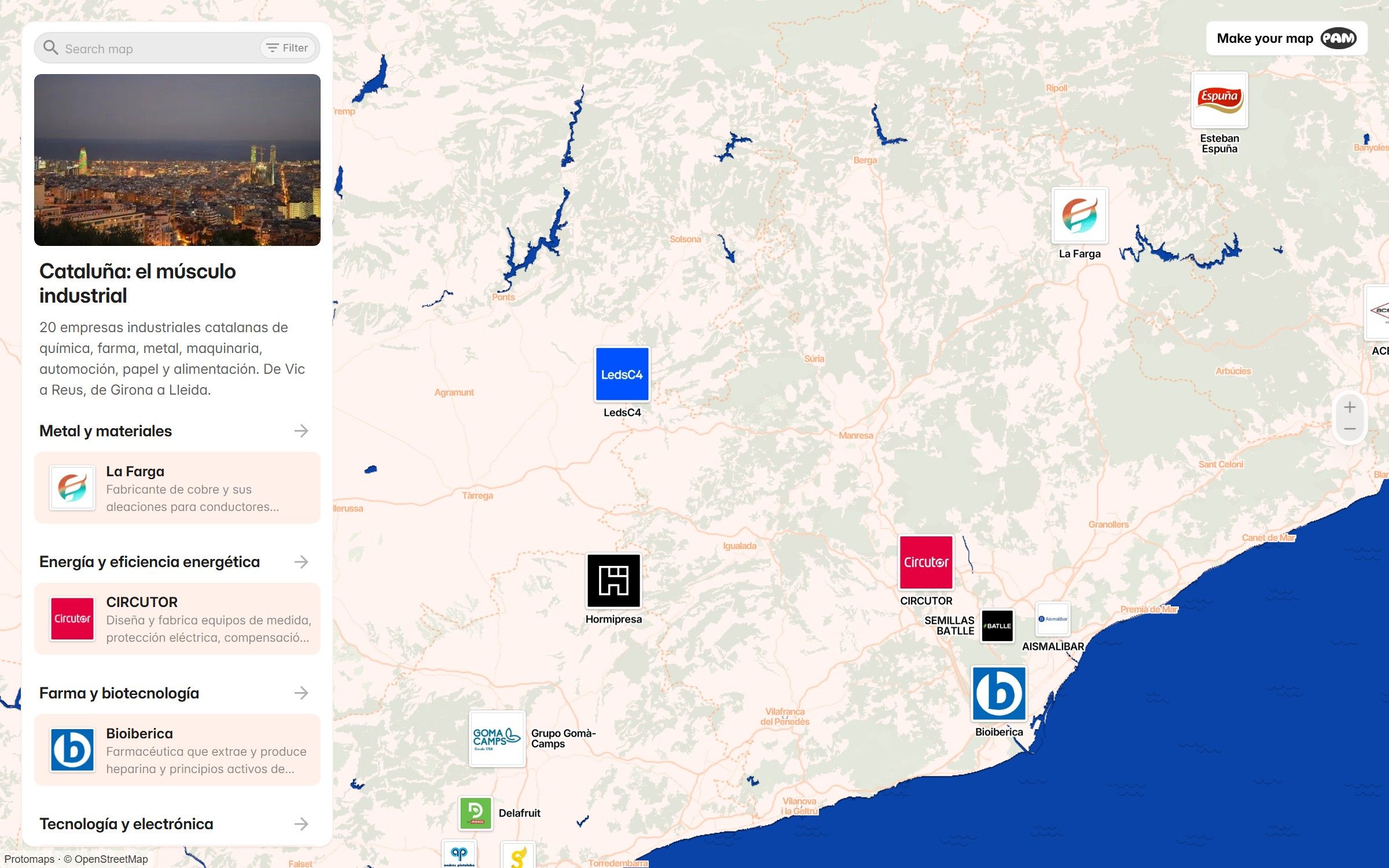Viewport: 1389px width, 868px height.
Task: Click the La Farga logo in sidebar card
Action: 72,488
